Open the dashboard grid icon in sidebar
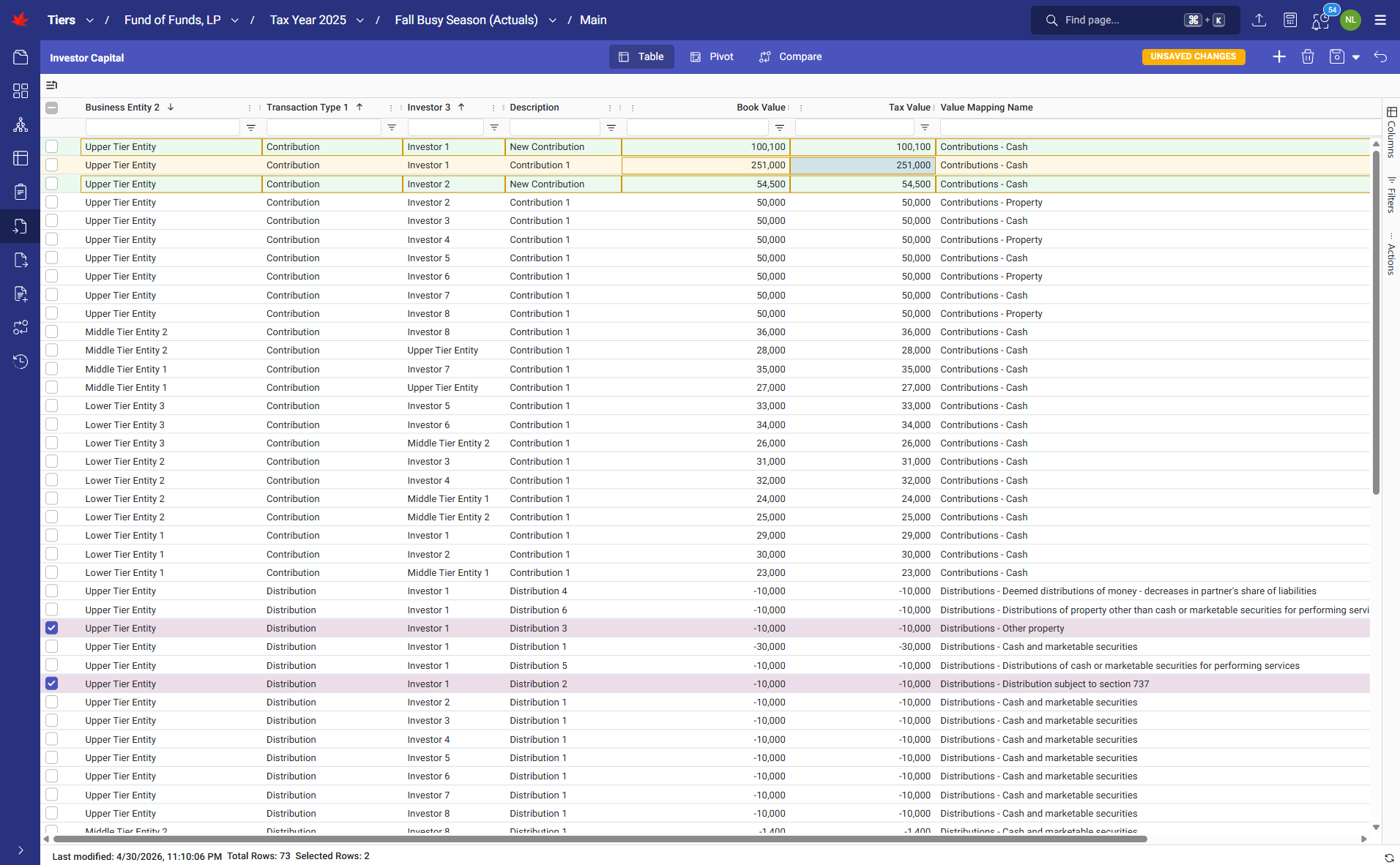Viewport: 1400px width, 865px height. point(21,91)
